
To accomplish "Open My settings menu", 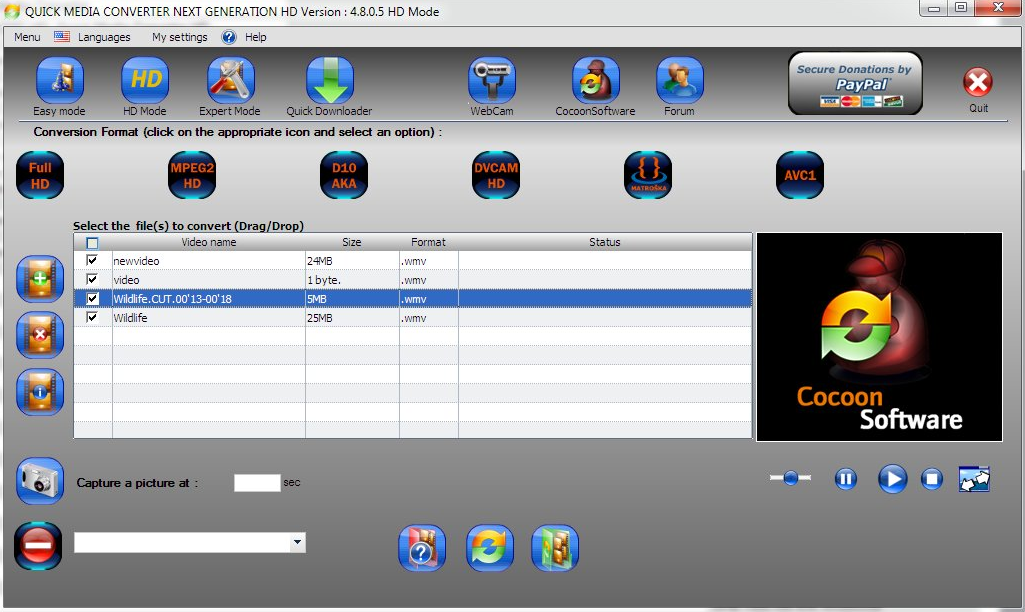I will [180, 37].
